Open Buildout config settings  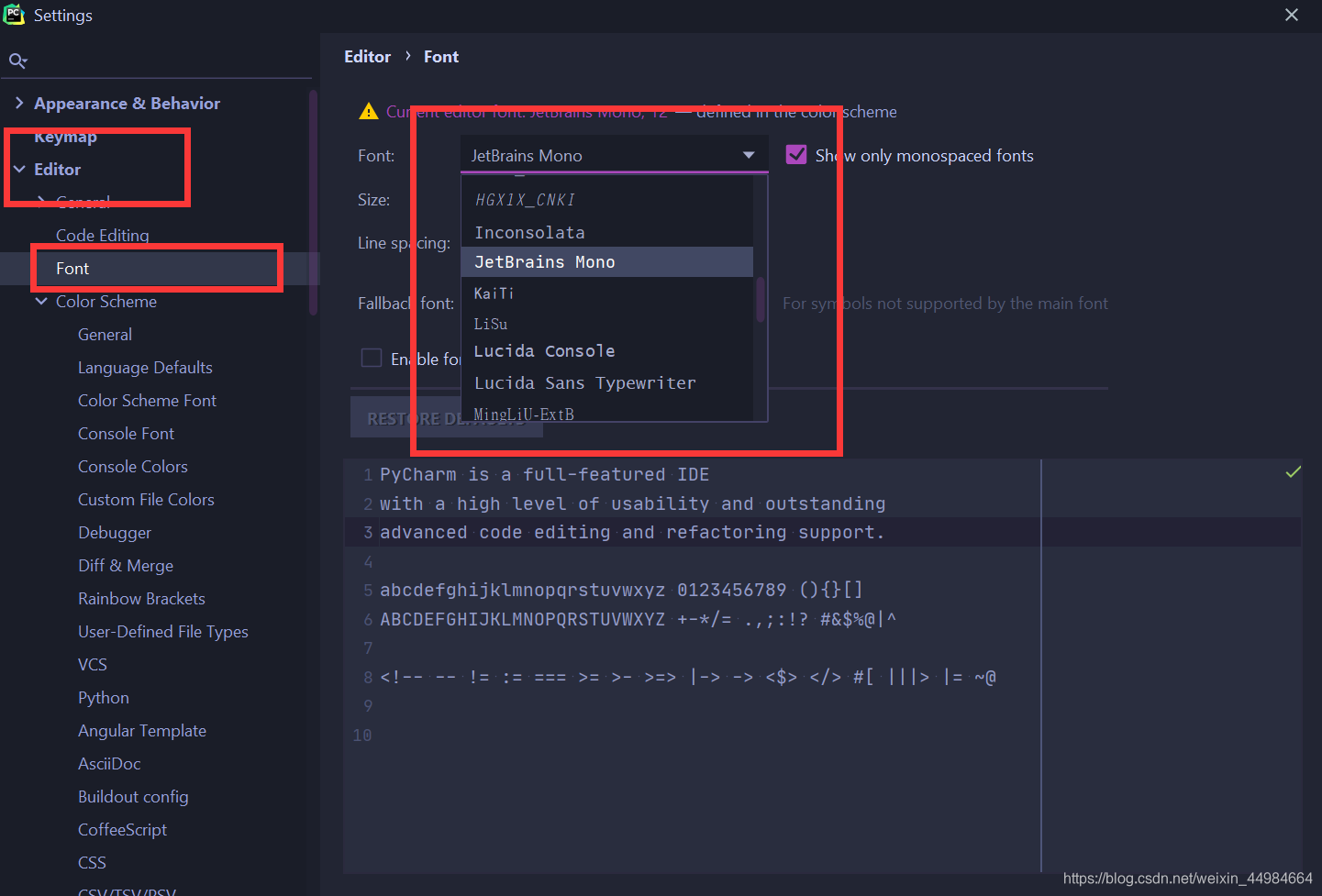coord(133,796)
